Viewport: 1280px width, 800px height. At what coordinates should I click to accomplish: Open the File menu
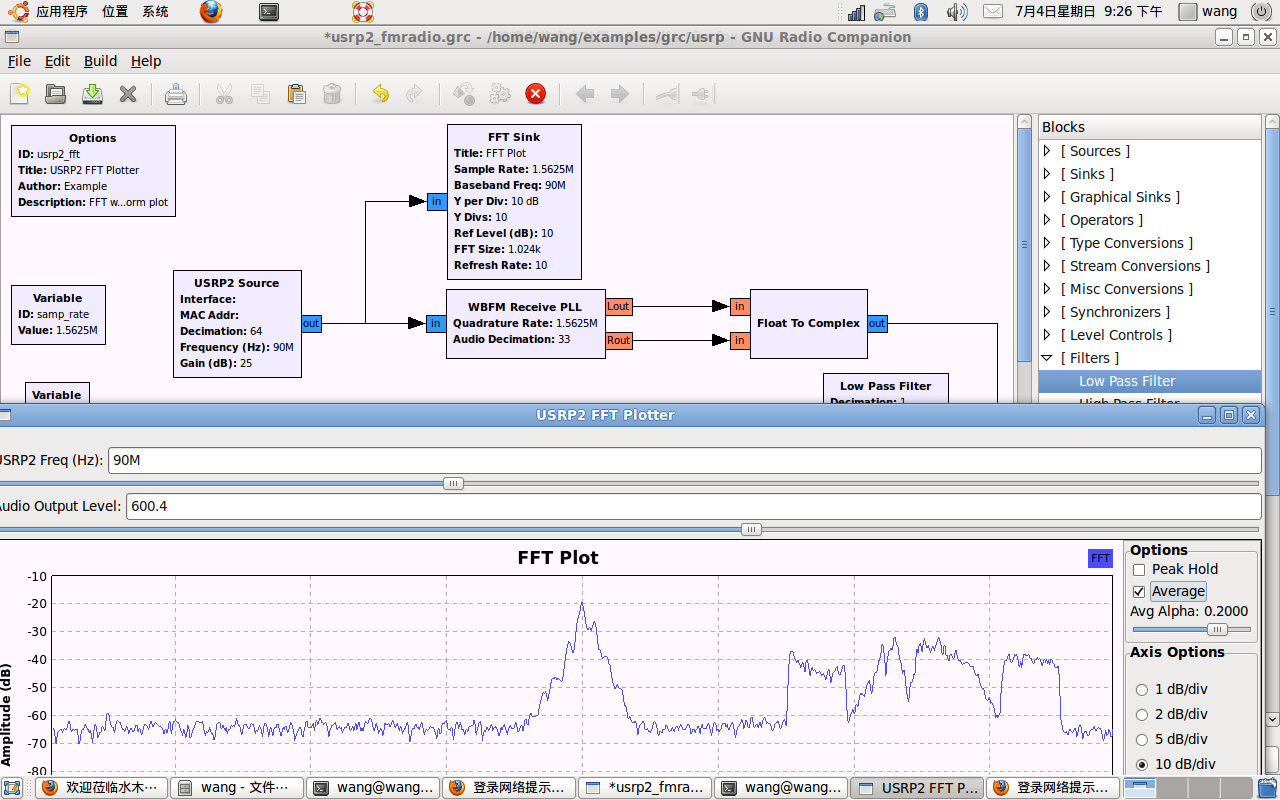point(19,61)
